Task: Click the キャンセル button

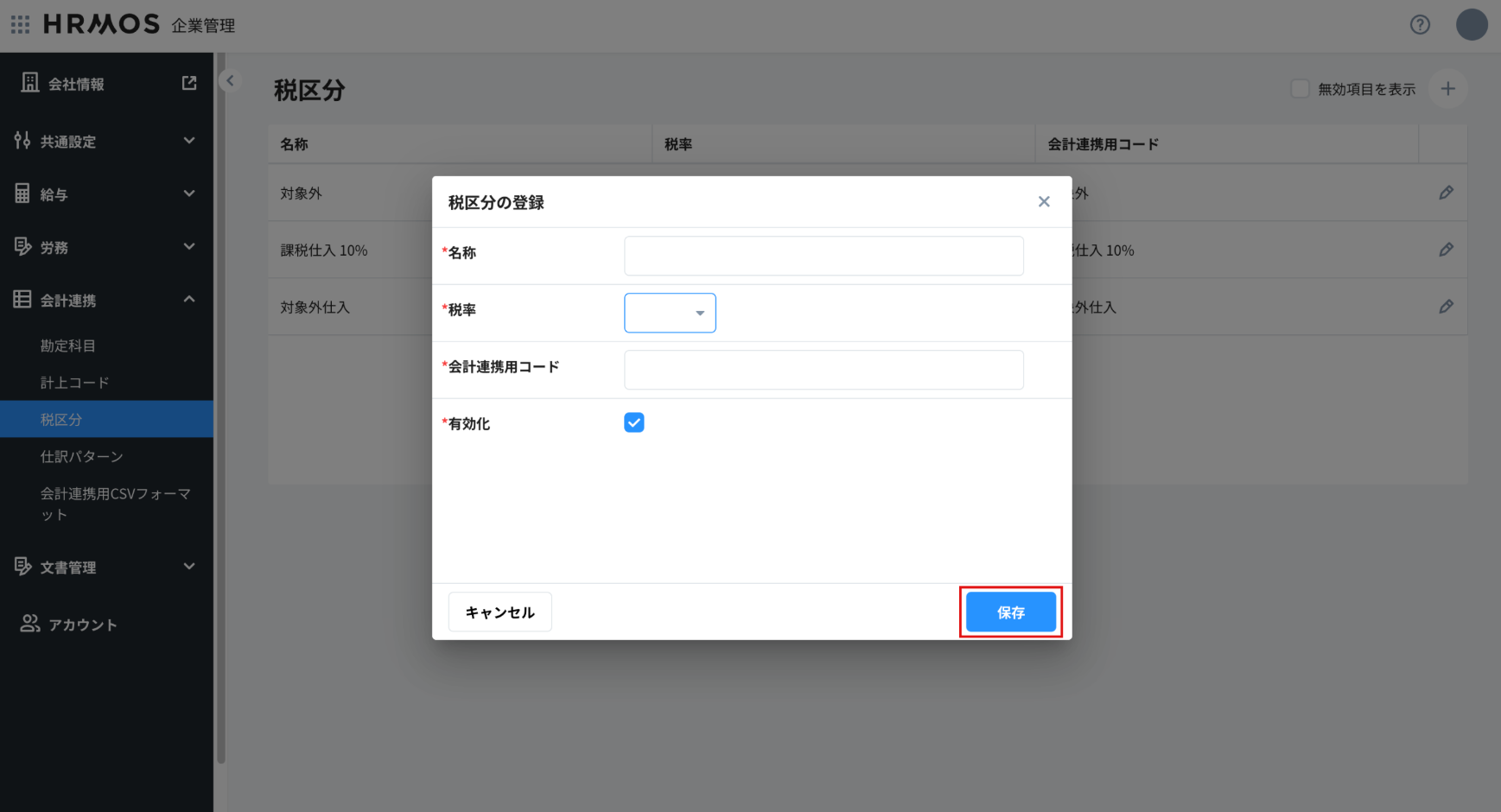Action: pyautogui.click(x=499, y=612)
